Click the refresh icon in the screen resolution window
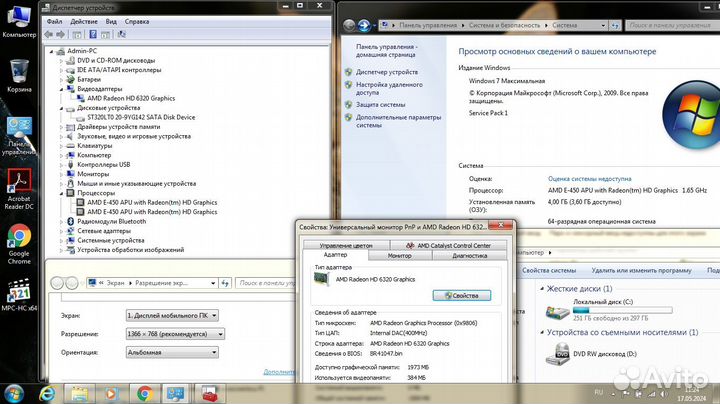720x404 pixels. point(225,283)
